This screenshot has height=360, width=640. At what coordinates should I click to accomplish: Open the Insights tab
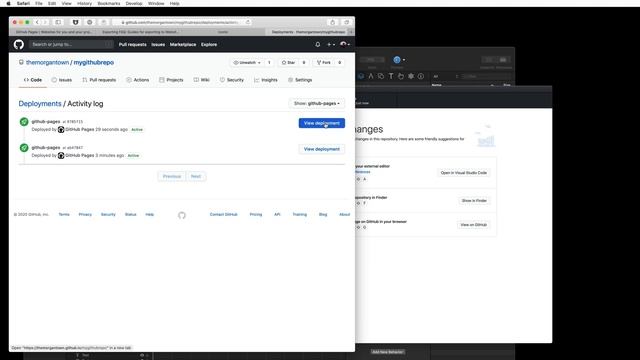[x=266, y=80]
